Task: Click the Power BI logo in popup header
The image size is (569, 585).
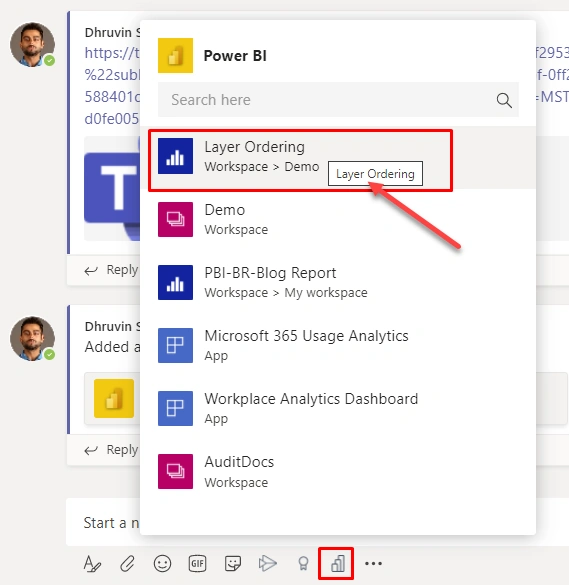Action: (x=175, y=55)
